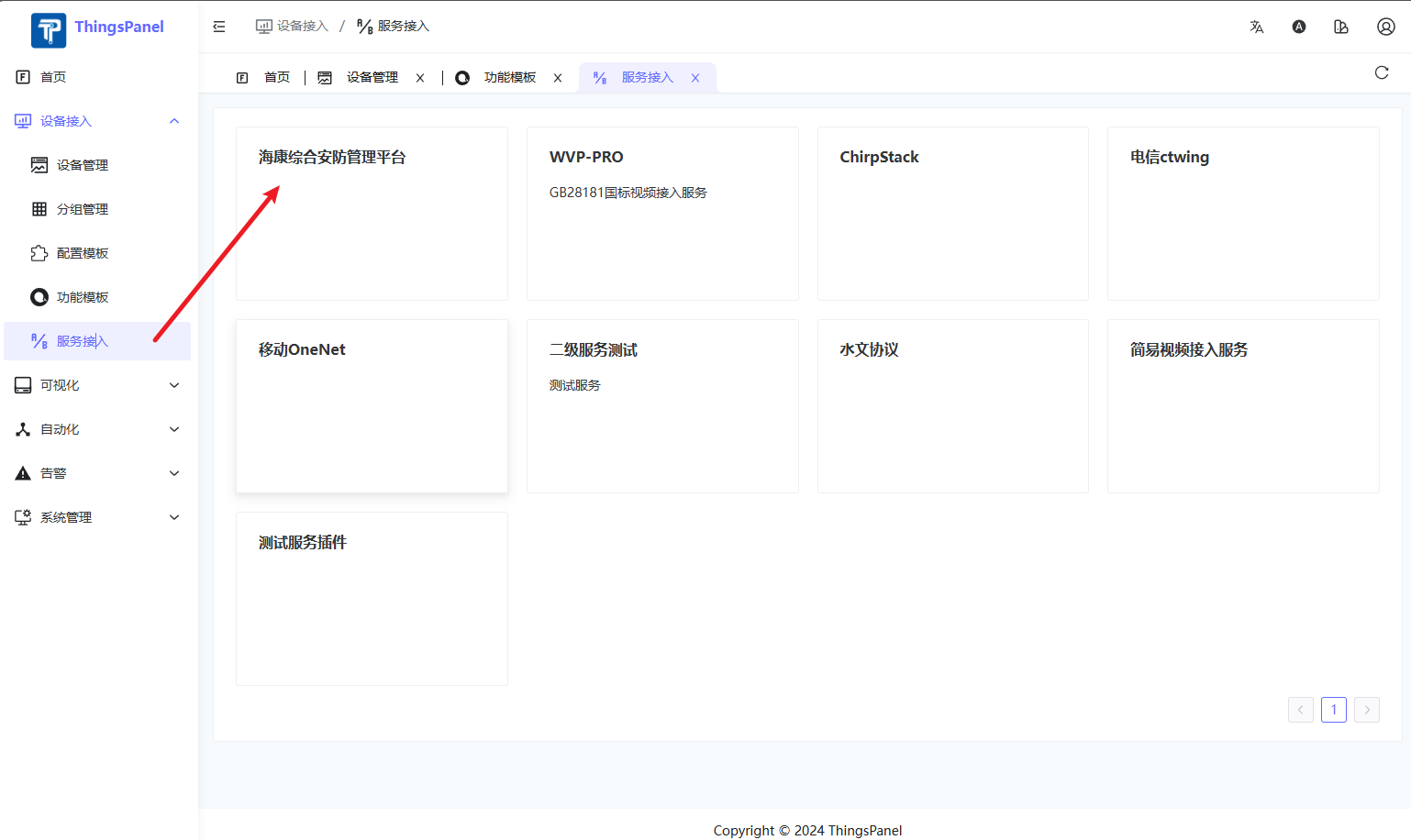The image size is (1411, 840).
Task: Close the 设备管理 tab
Action: tap(420, 78)
